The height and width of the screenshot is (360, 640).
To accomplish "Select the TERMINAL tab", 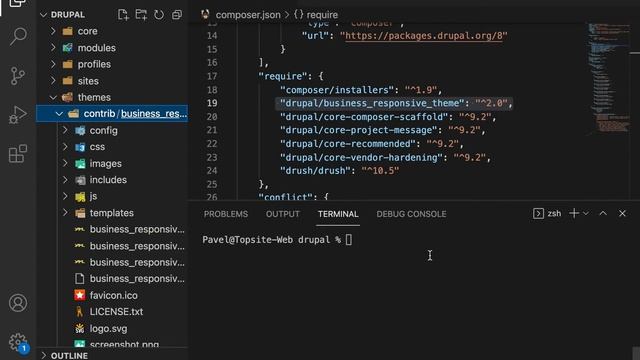I will click(x=338, y=214).
